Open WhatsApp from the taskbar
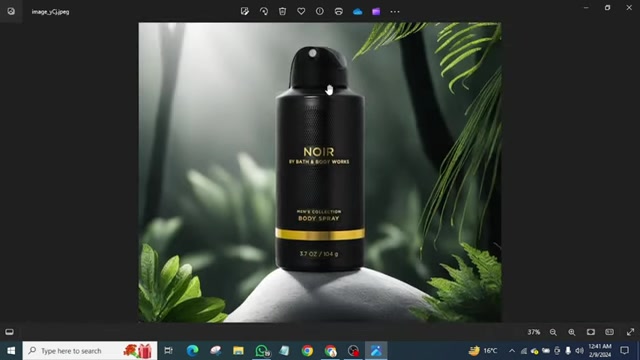640x360 pixels. pos(262,351)
